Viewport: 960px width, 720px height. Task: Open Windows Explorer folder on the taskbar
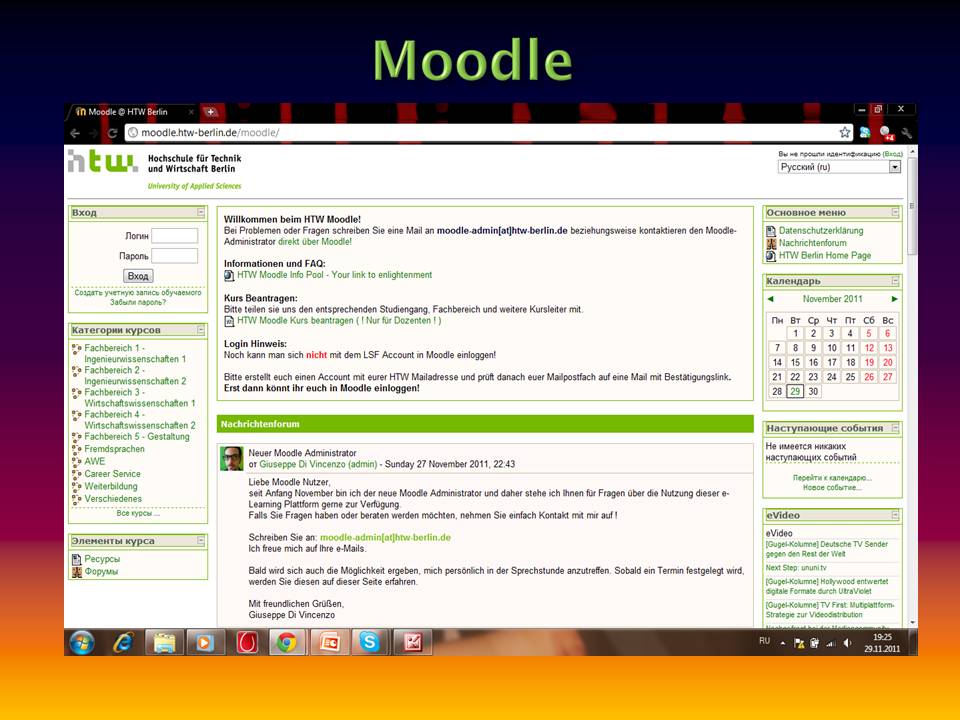(164, 642)
